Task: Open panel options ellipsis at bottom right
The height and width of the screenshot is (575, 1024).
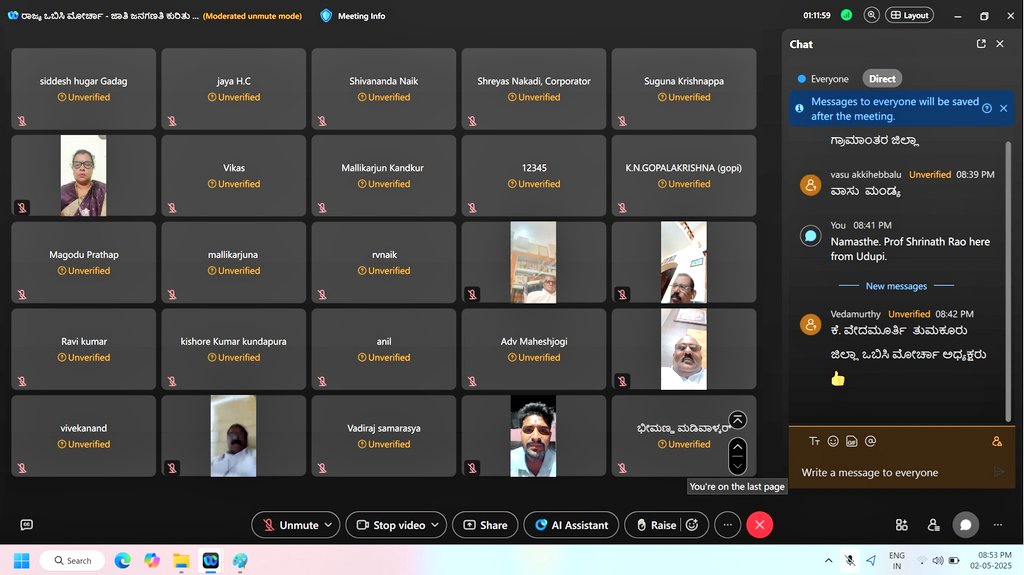Action: click(998, 525)
